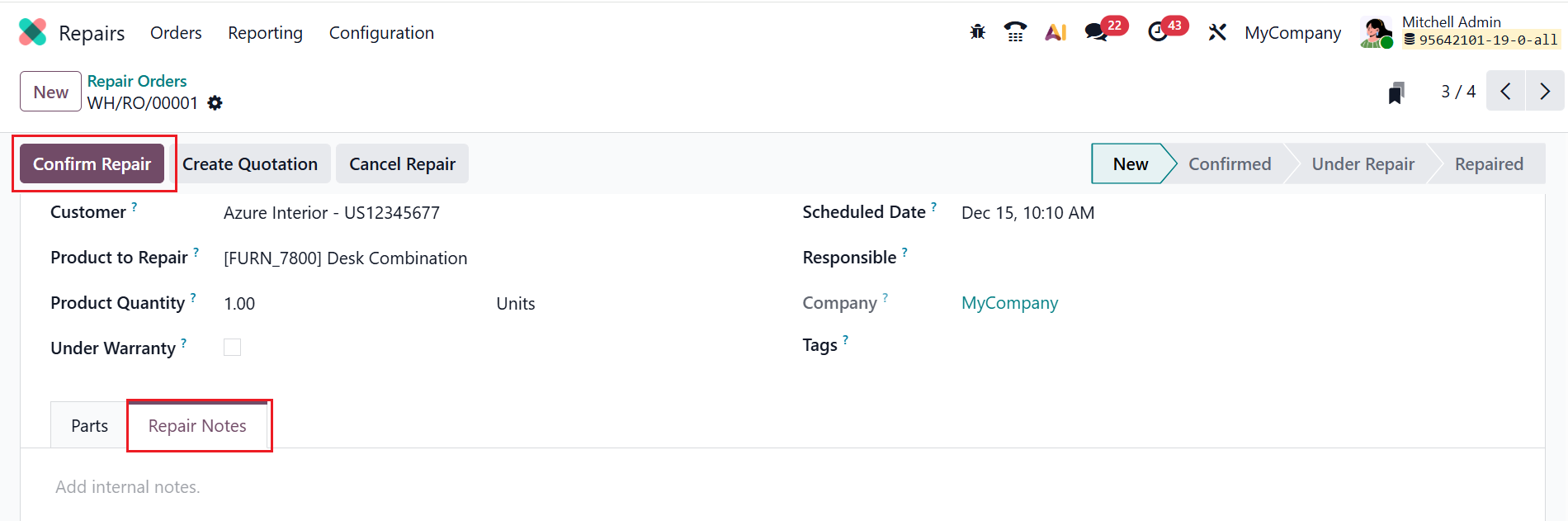
Task: Click the Repair Orders breadcrumb link
Action: pyautogui.click(x=137, y=81)
